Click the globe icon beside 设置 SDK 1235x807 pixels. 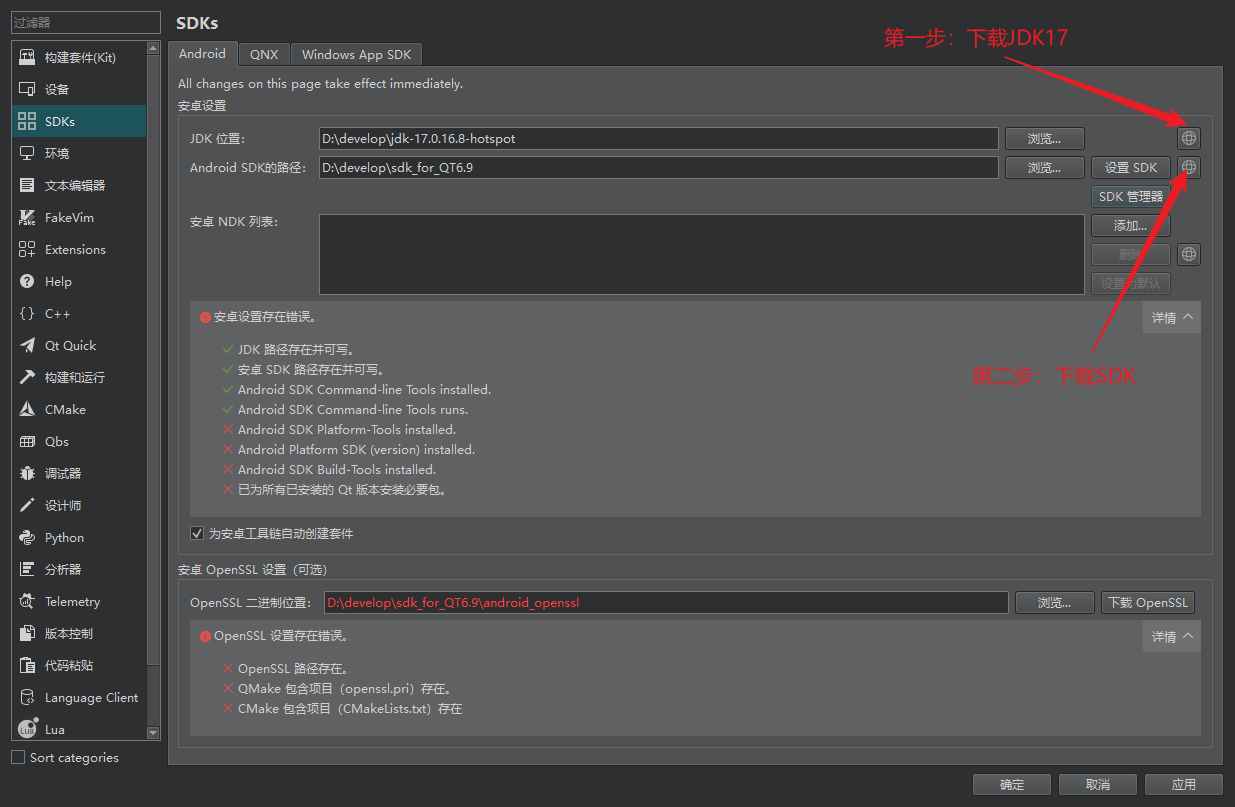point(1189,167)
